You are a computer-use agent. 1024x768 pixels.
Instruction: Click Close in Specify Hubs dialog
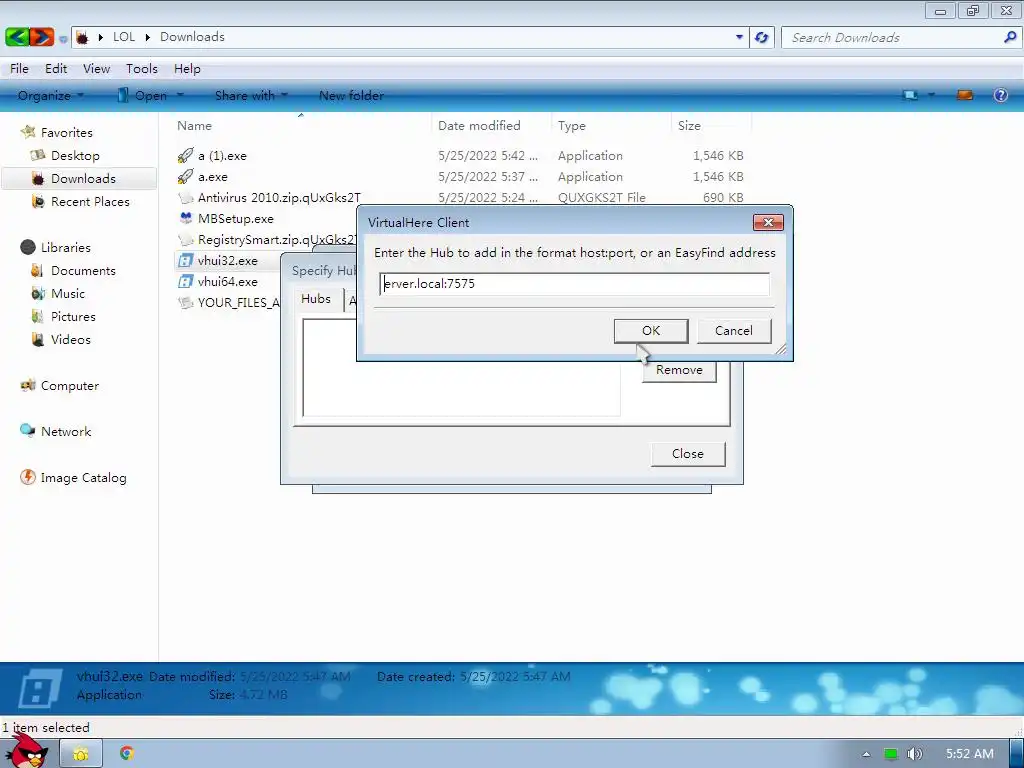[688, 454]
